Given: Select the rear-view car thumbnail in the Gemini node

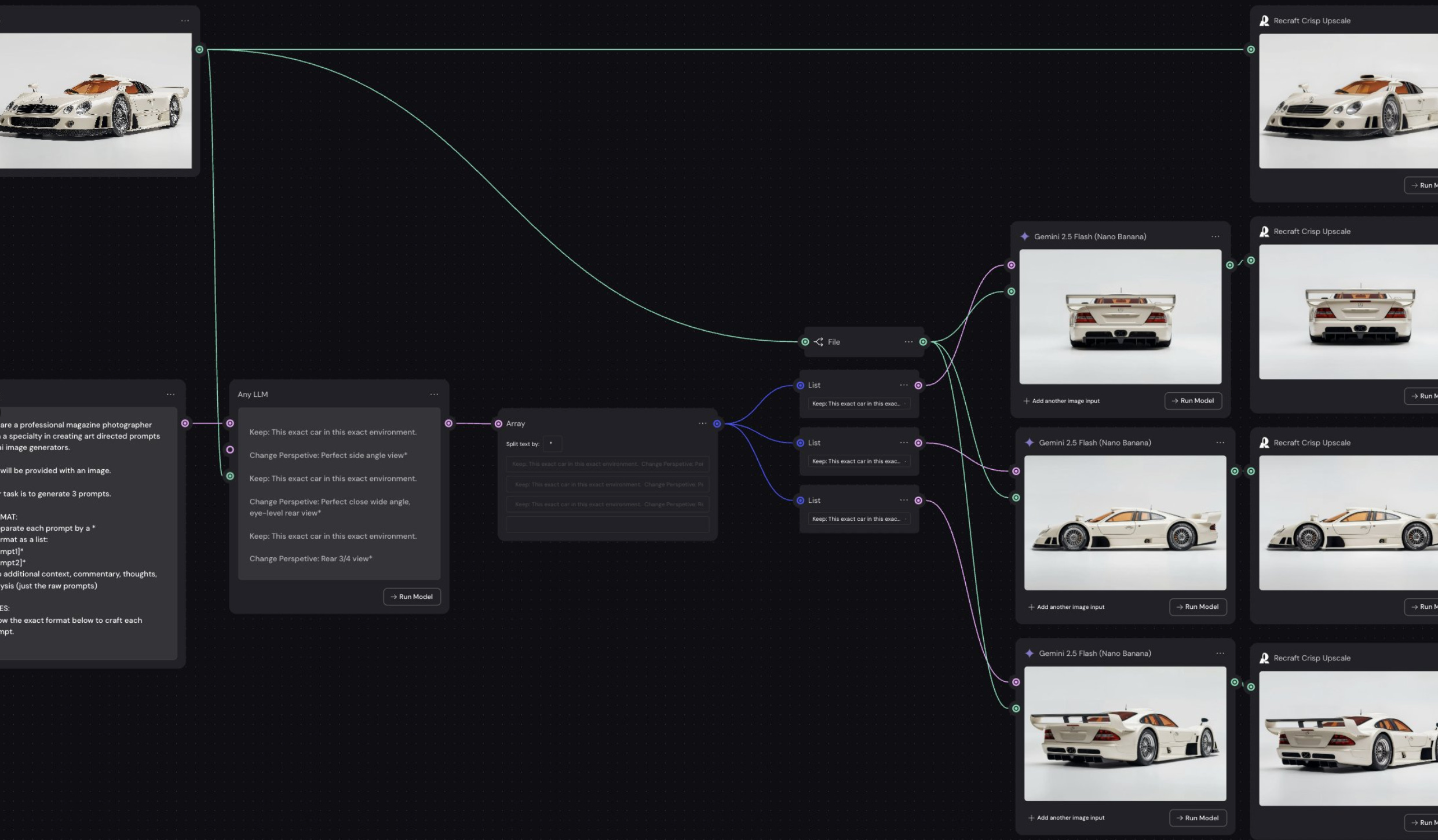Looking at the screenshot, I should point(1120,317).
